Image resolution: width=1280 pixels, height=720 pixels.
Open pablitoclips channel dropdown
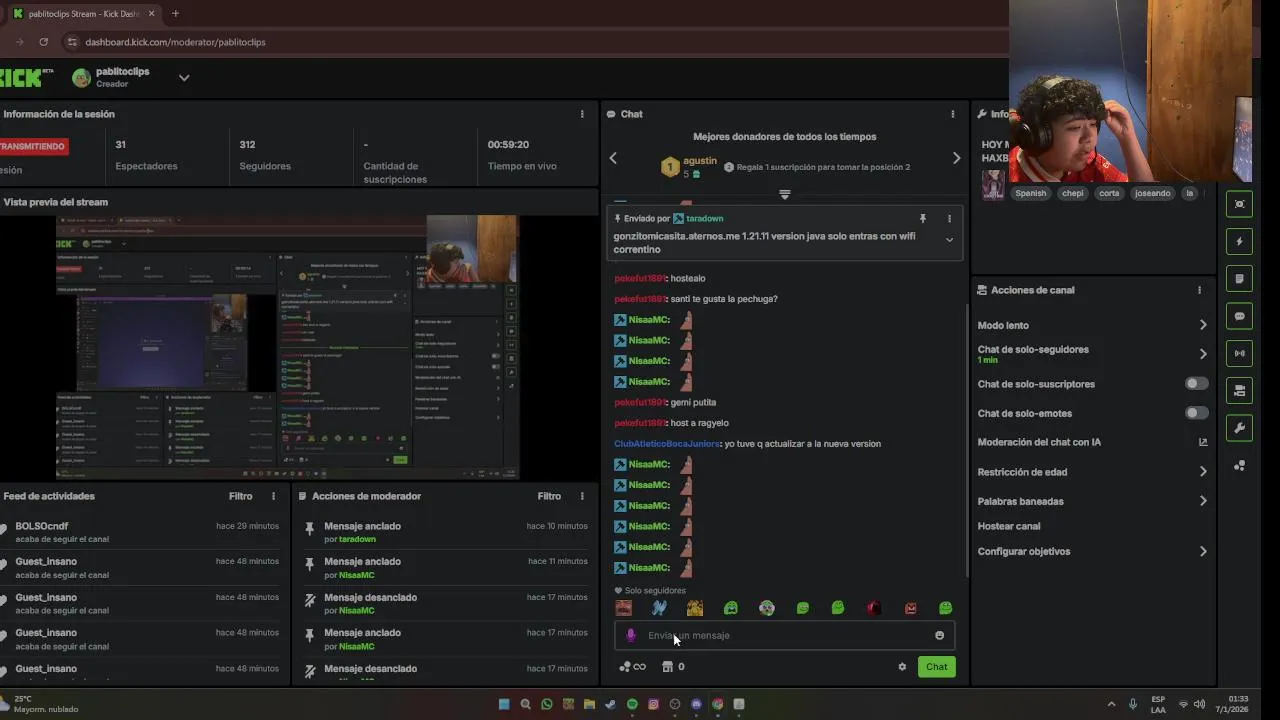[x=184, y=78]
